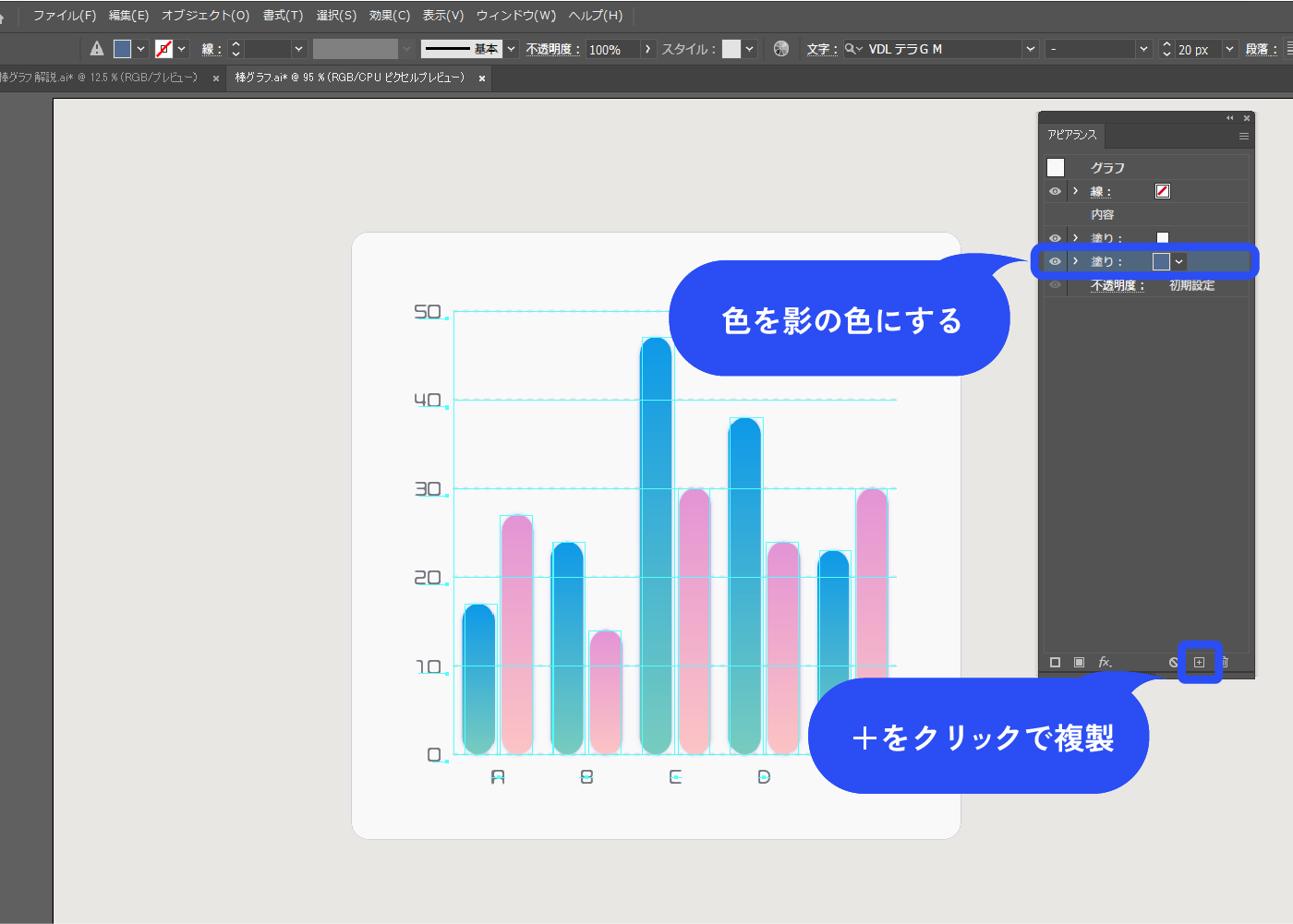Click the グラフ thumbnail in Appearance panel
1293x924 pixels.
(1056, 167)
